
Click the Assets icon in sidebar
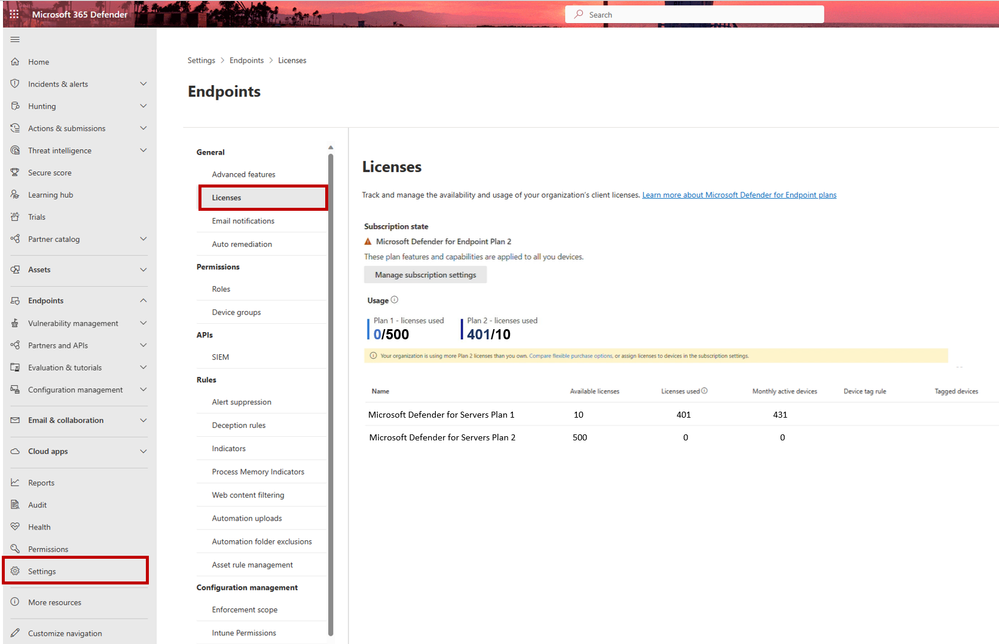[x=15, y=269]
